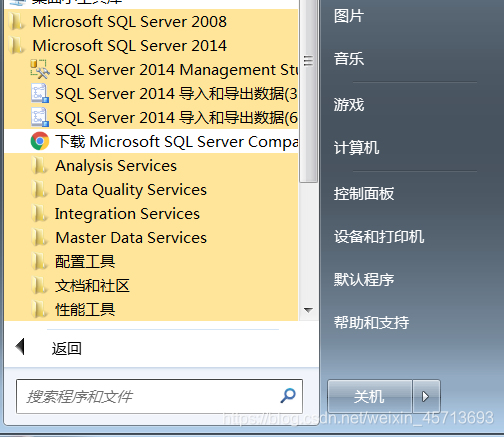Click the 搜索程序和文件 search field
504x437 pixels.
click(159, 396)
